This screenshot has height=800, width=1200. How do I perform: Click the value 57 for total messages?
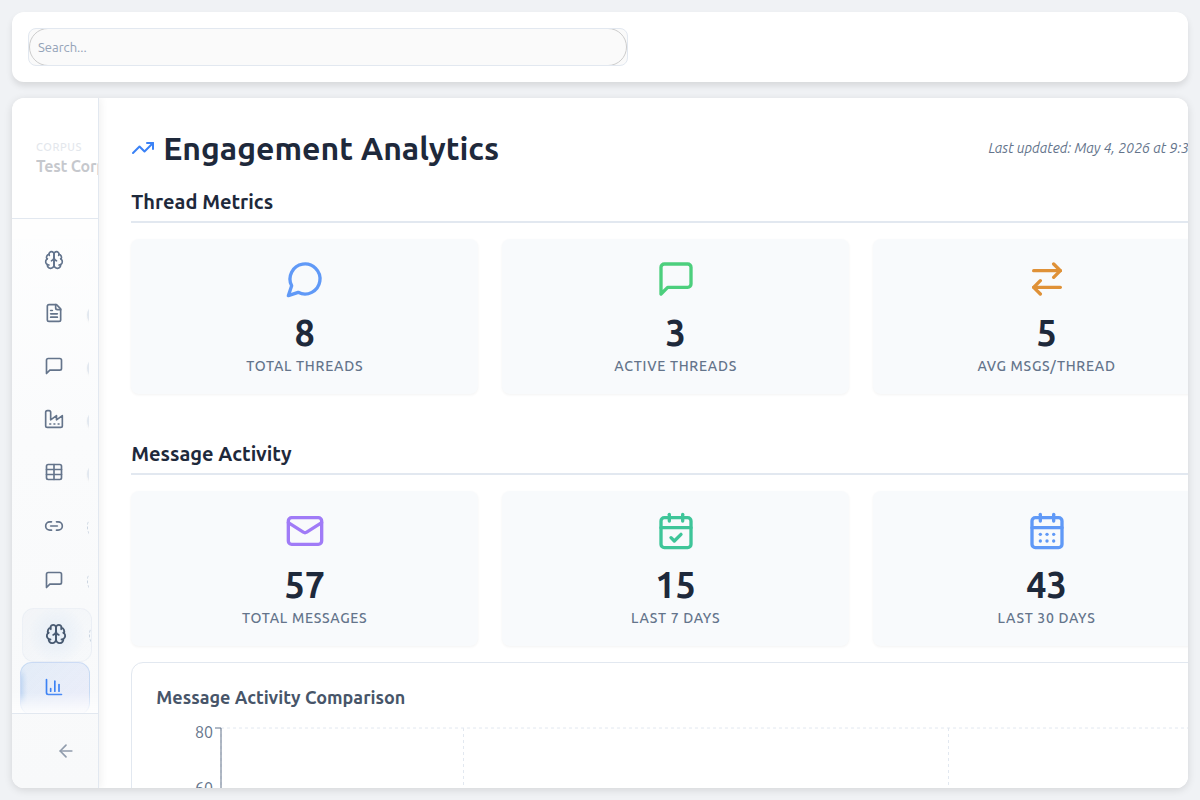[305, 585]
